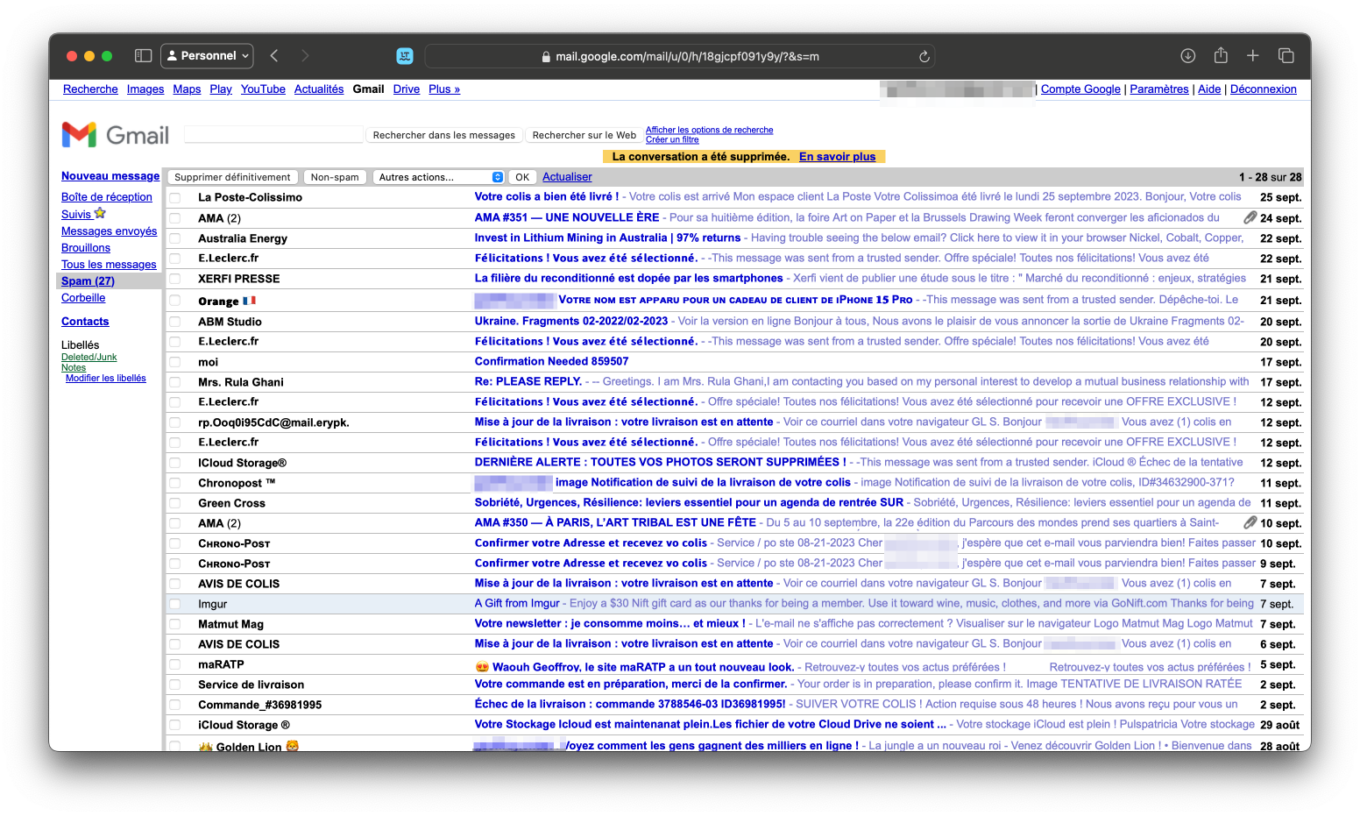1360x816 pixels.
Task: Open the 'Autres actions...' dropdown
Action: pyautogui.click(x=439, y=177)
